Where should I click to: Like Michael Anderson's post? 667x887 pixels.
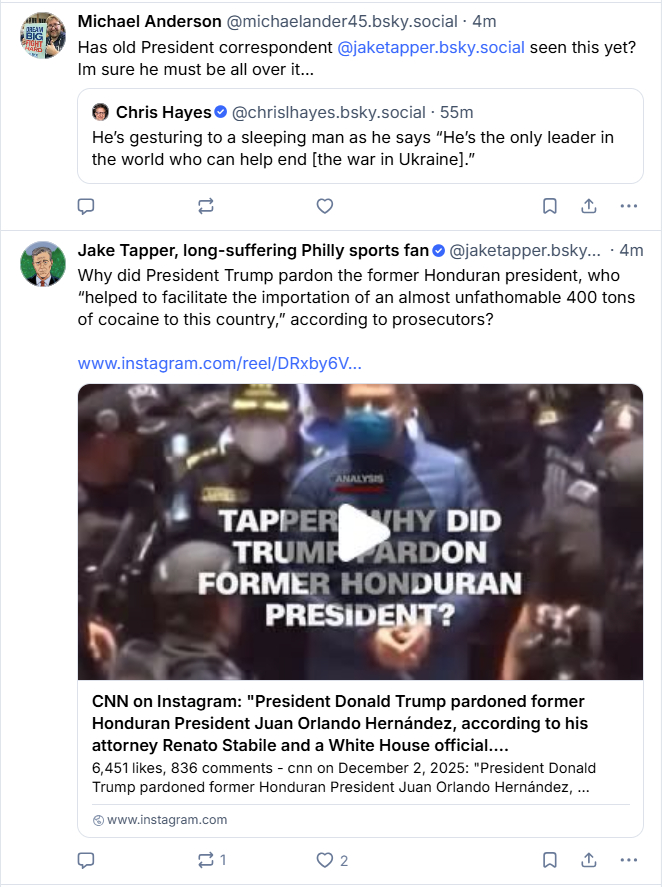(324, 206)
